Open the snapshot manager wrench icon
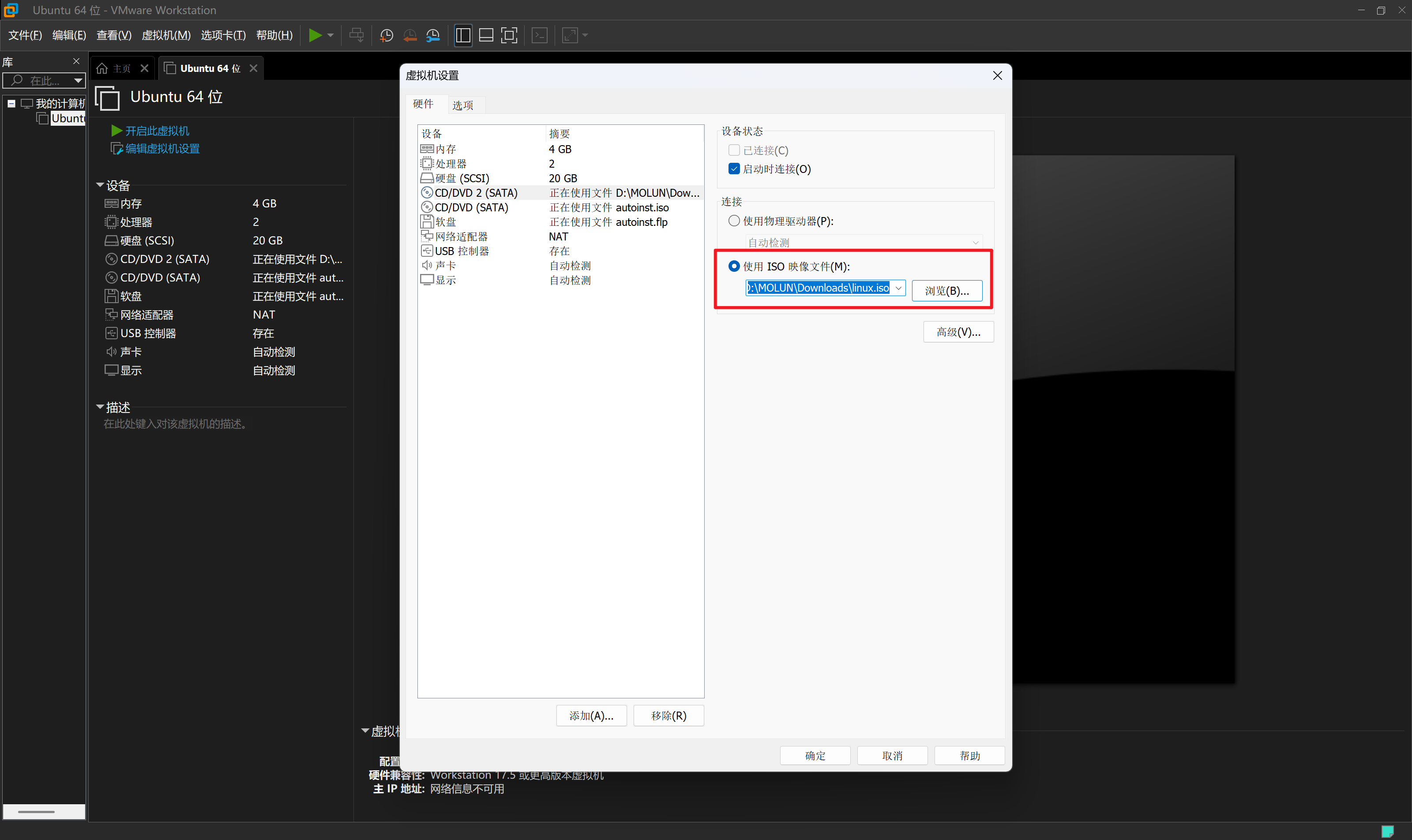 433,36
